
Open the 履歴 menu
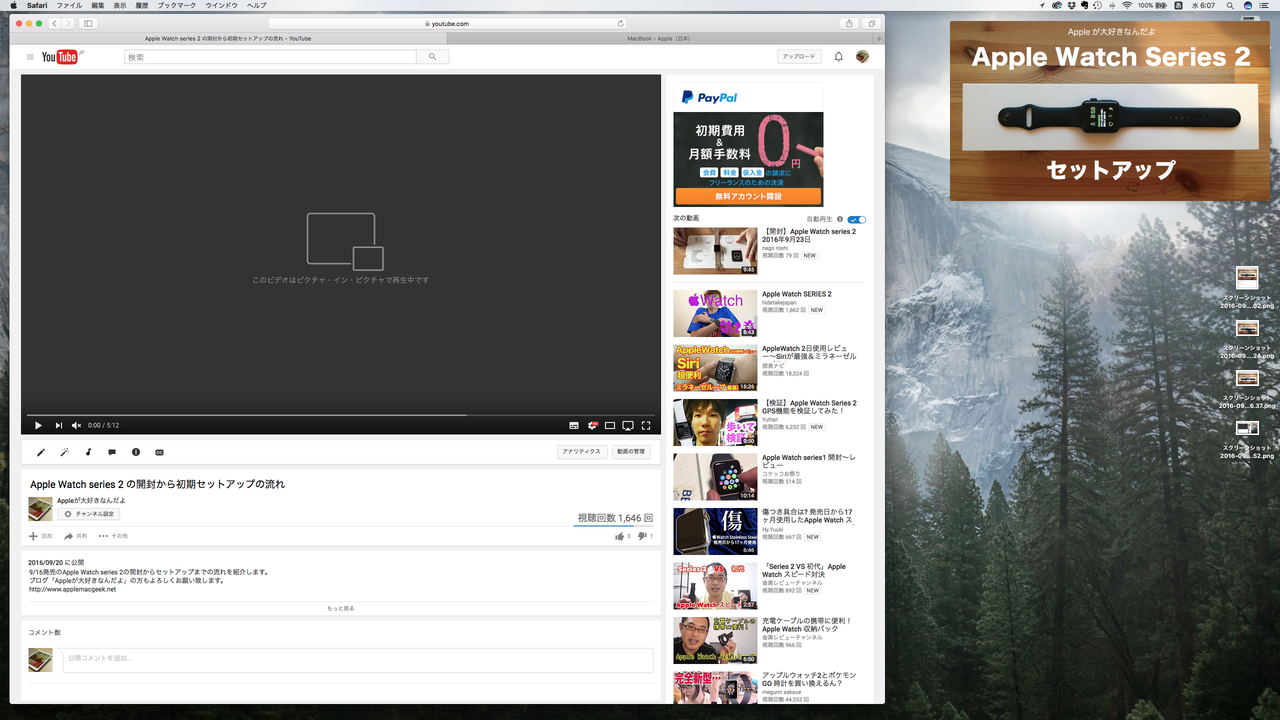pos(142,5)
